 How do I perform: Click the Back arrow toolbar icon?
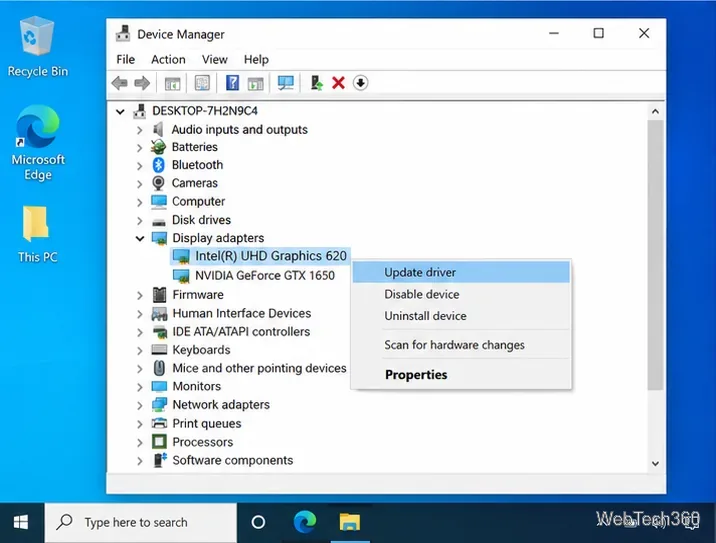tap(120, 83)
